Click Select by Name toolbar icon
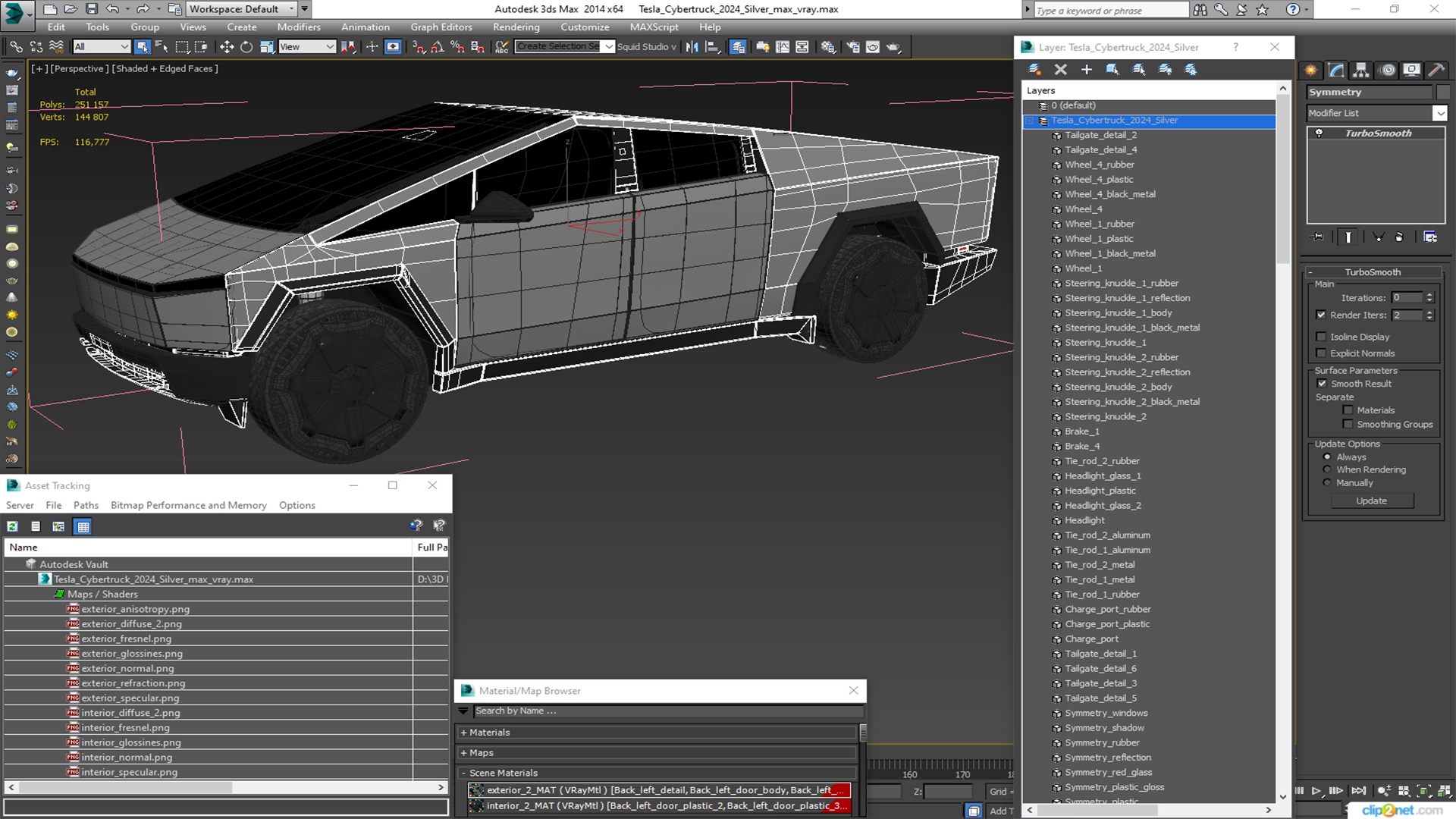Viewport: 1456px width, 819px height. tap(162, 47)
